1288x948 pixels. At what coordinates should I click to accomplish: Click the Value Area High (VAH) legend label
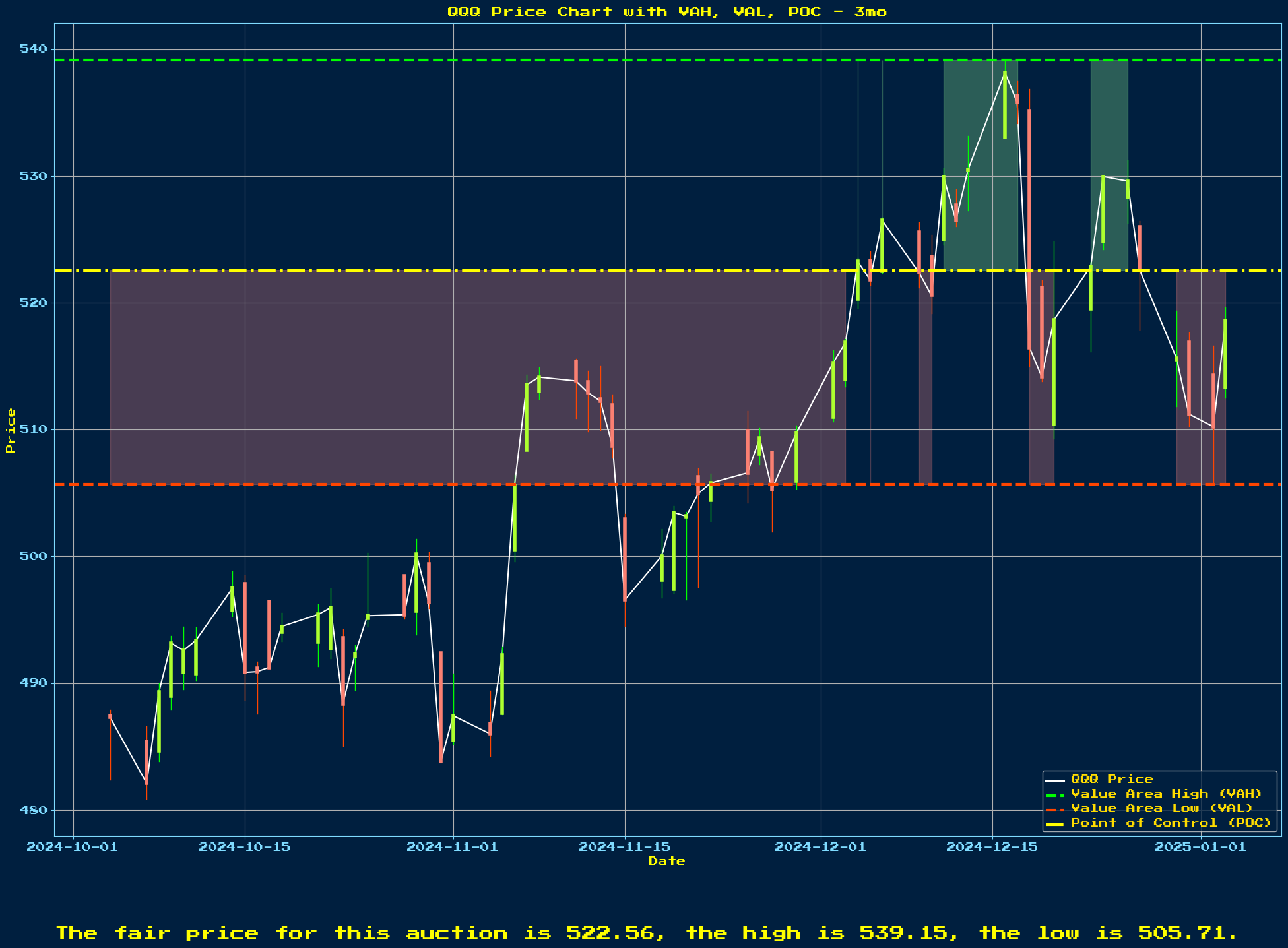click(1166, 794)
